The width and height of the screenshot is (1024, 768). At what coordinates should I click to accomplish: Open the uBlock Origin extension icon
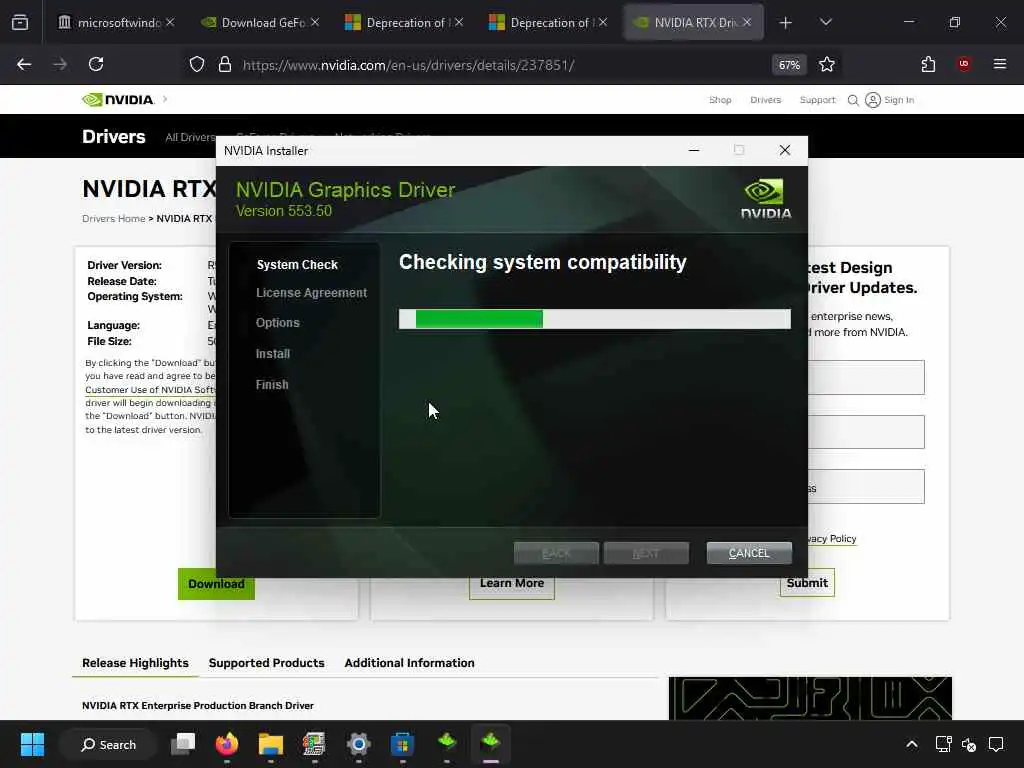click(x=963, y=64)
